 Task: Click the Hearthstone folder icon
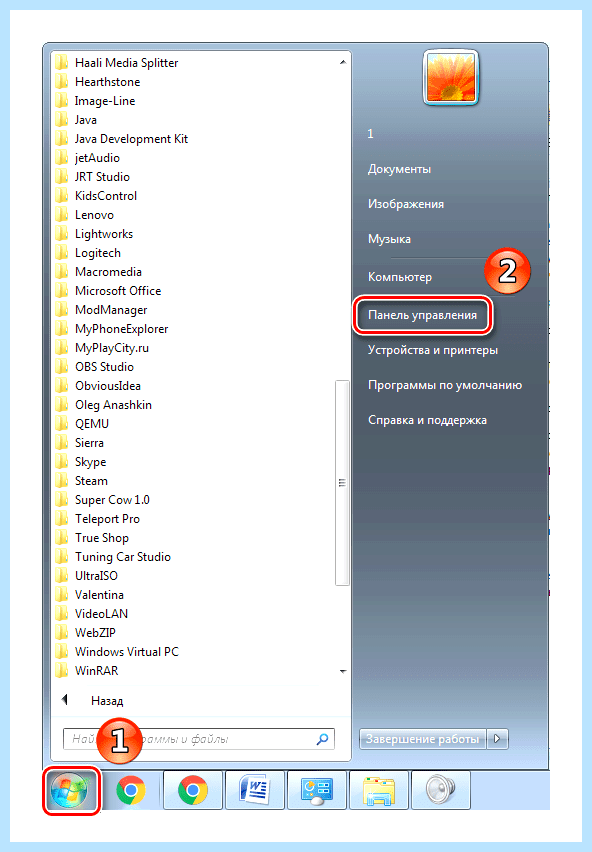pos(61,82)
